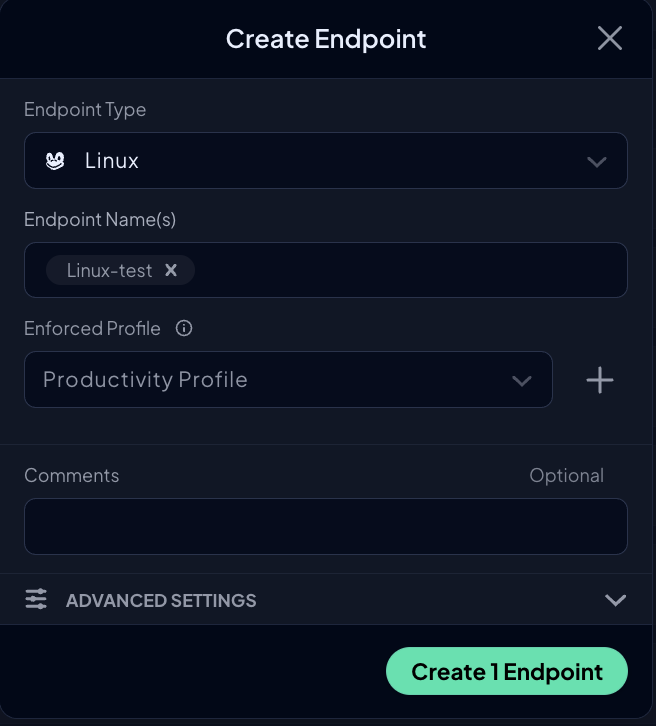656x726 pixels.
Task: Click the Endpoint Type chevron arrow
Action: (596, 162)
